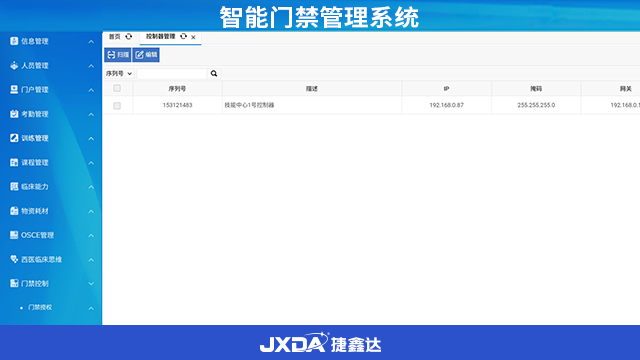This screenshot has height=360, width=640.
Task: Click the IP column header
Action: pyautogui.click(x=447, y=89)
